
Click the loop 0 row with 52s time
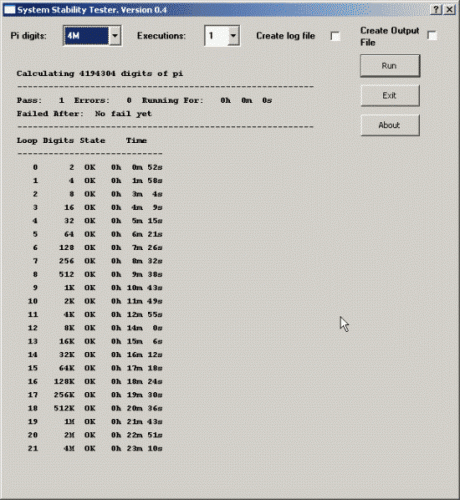tap(97, 167)
